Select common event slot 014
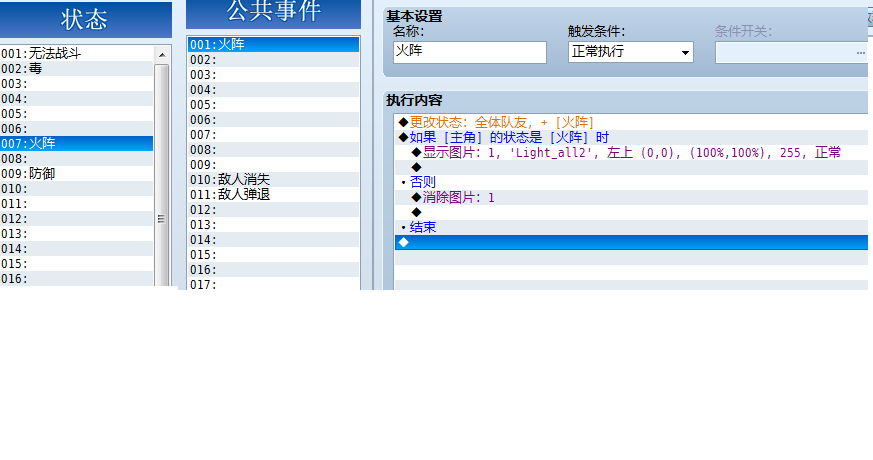 click(273, 240)
